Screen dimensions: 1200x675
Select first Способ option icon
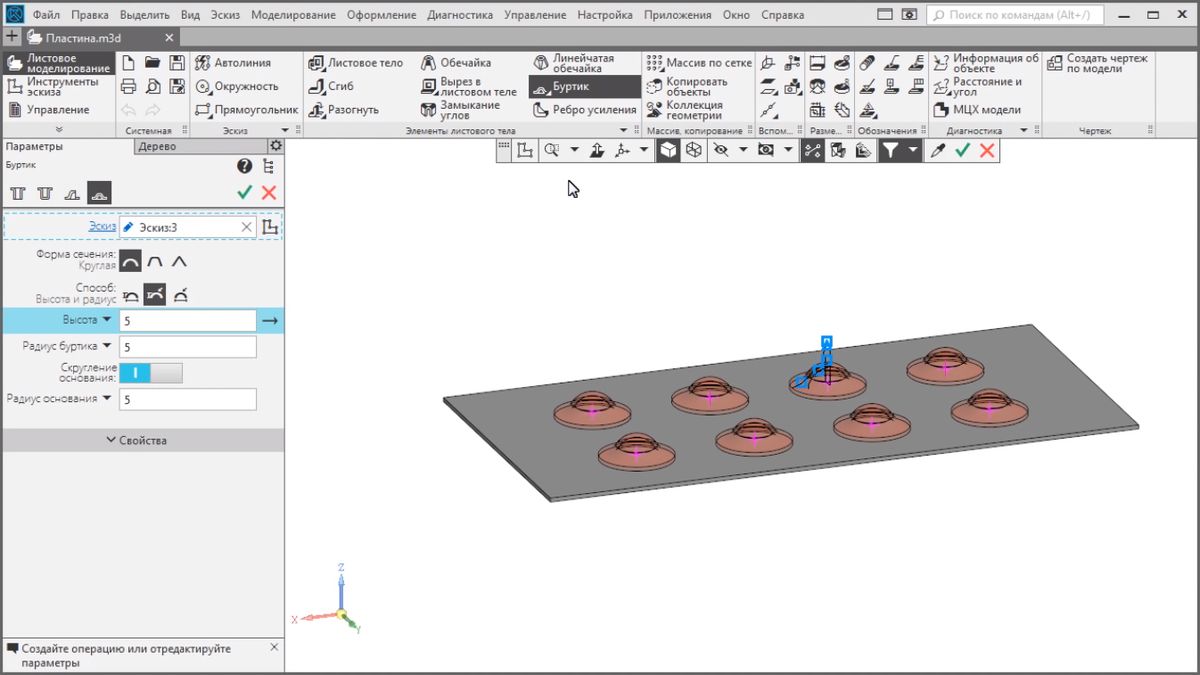pyautogui.click(x=130, y=295)
